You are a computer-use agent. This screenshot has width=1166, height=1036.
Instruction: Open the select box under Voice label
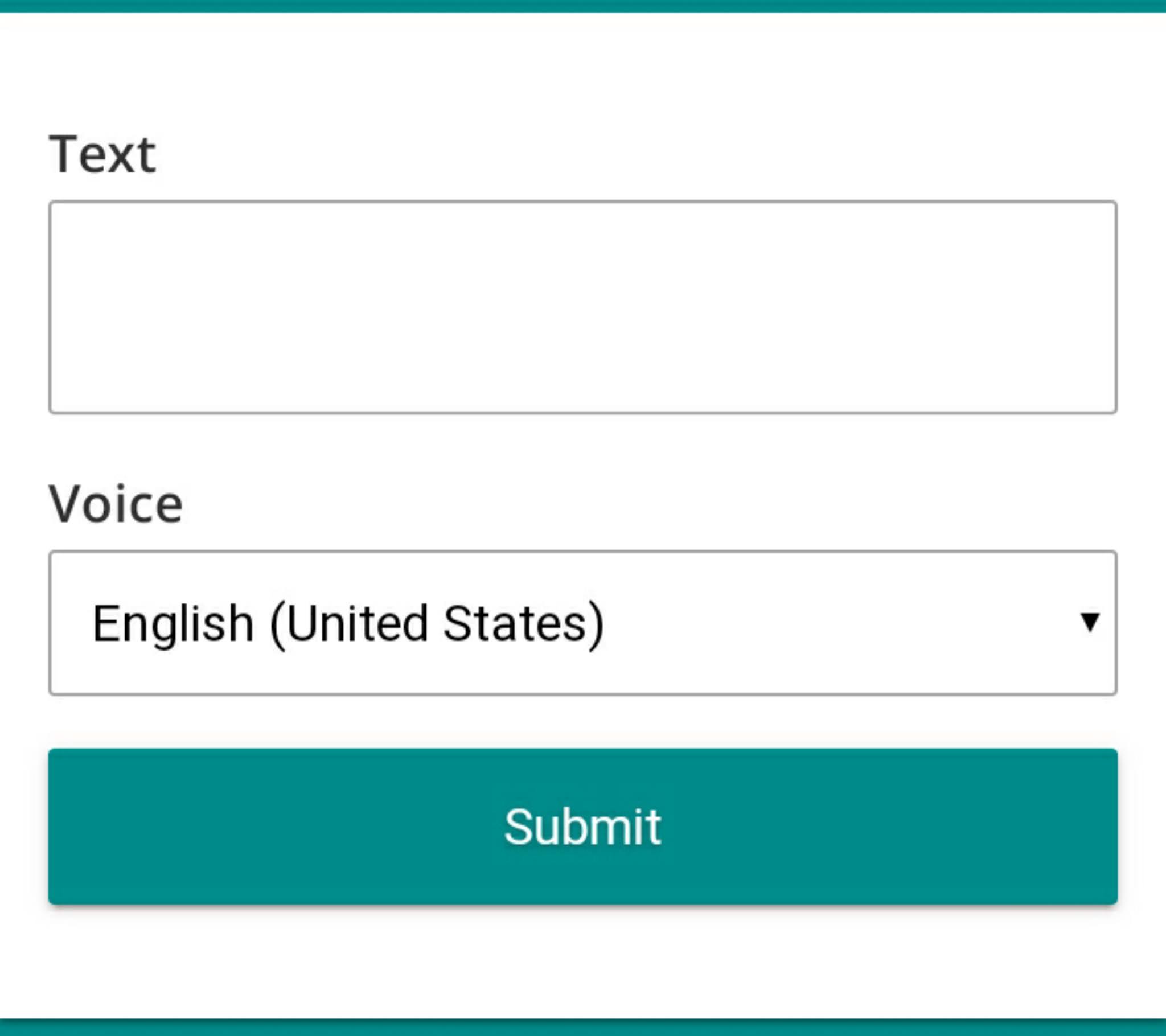click(x=582, y=623)
